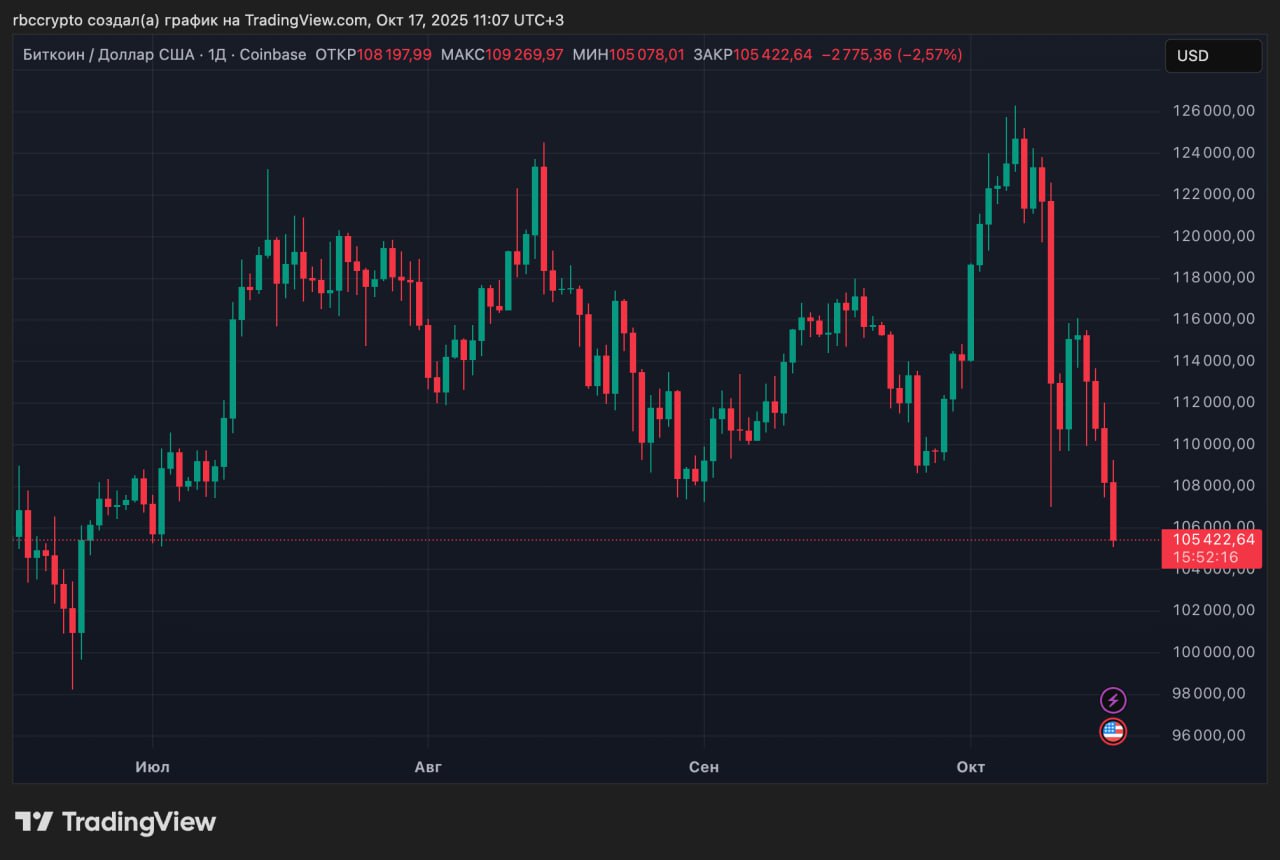Screen dimensions: 1280x860
Task: Click the TradingView logo at bottom
Action: [115, 822]
